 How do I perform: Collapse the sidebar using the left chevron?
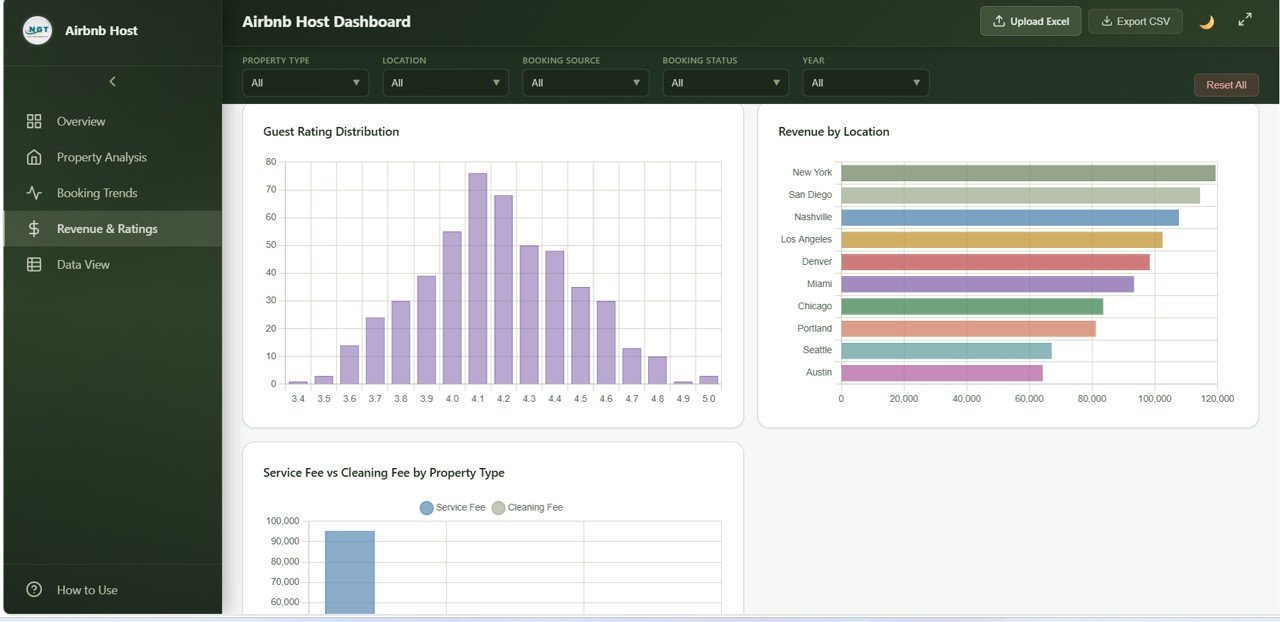(112, 82)
